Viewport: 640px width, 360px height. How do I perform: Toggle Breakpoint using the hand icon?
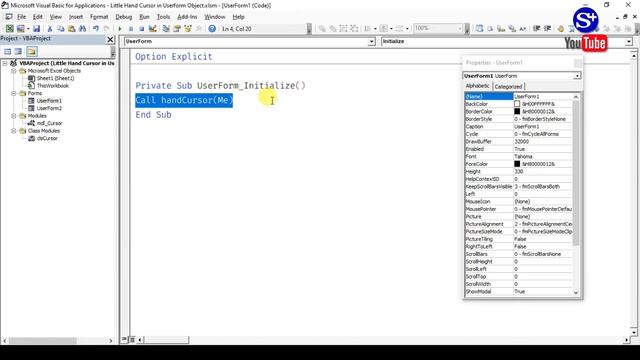(560, 29)
